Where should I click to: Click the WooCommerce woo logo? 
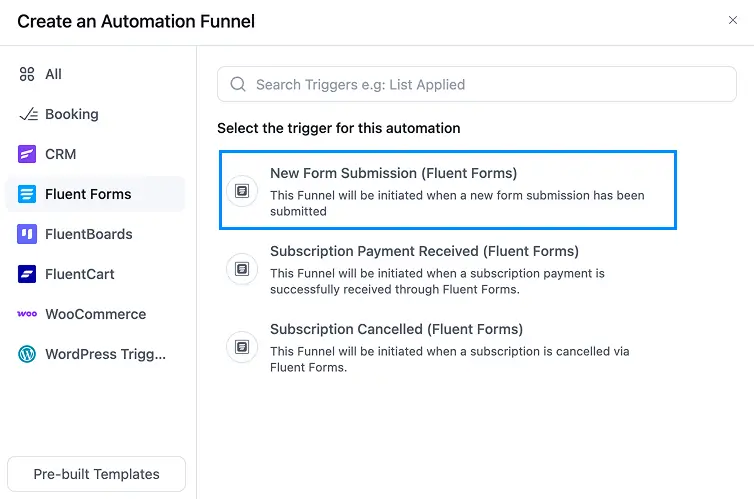click(x=27, y=314)
